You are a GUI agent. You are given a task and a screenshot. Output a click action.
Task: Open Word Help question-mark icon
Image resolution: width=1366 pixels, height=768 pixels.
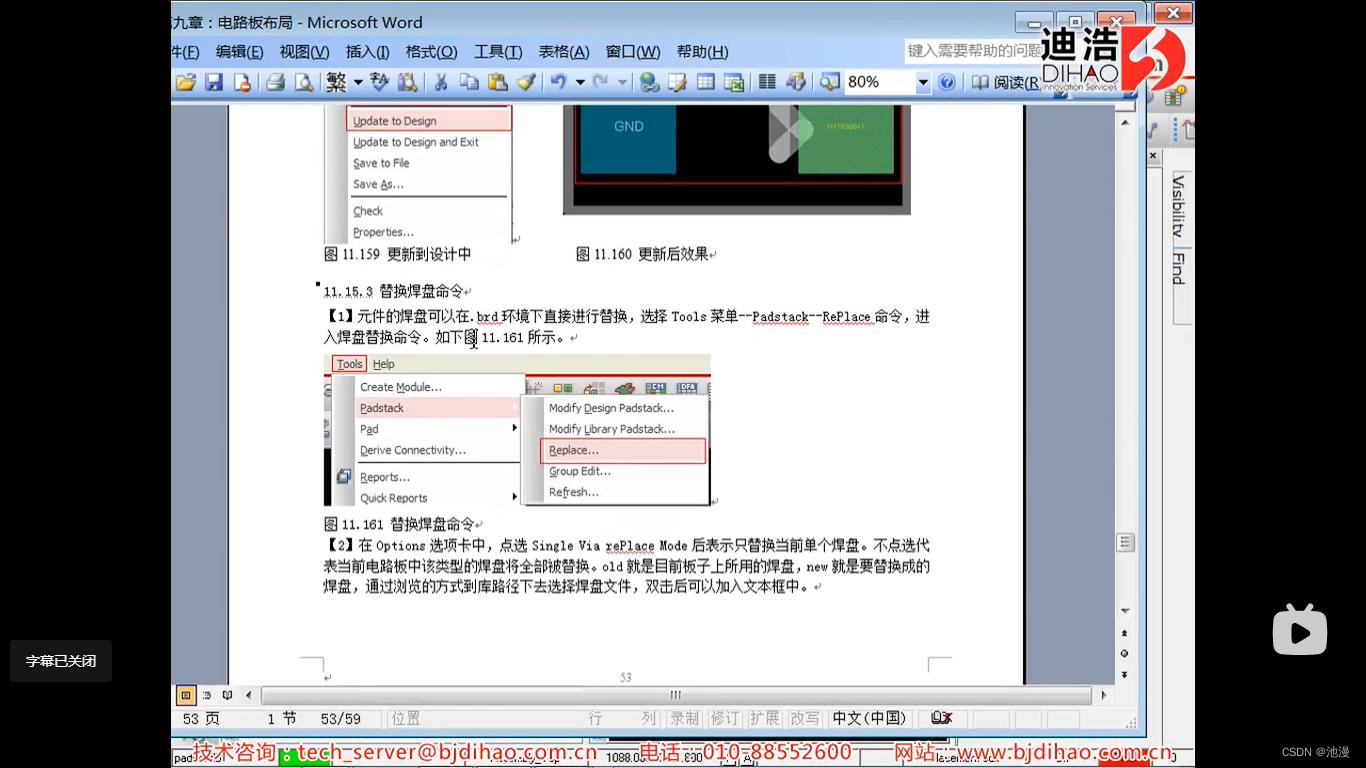[947, 82]
